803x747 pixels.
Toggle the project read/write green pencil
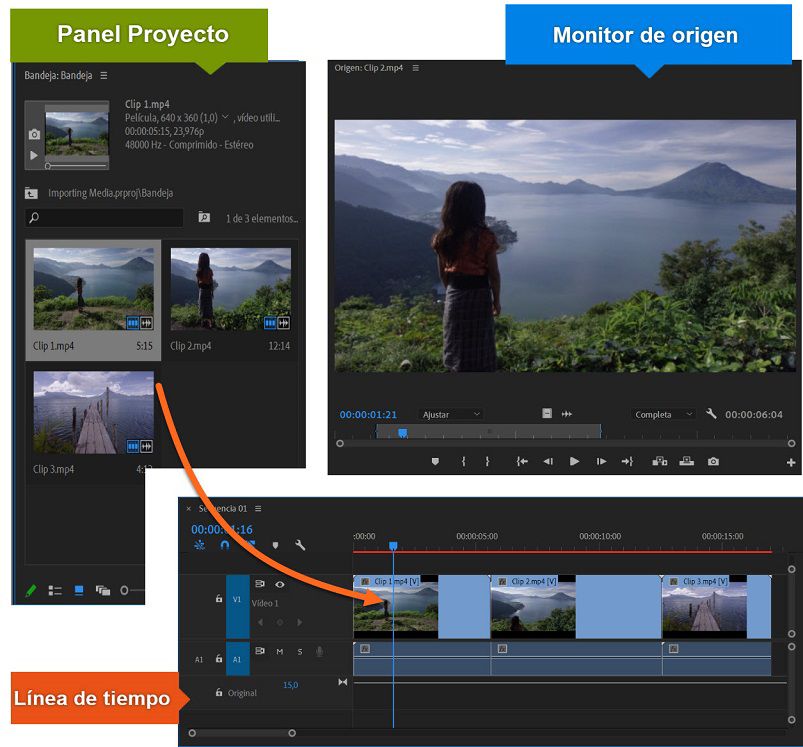point(30,590)
